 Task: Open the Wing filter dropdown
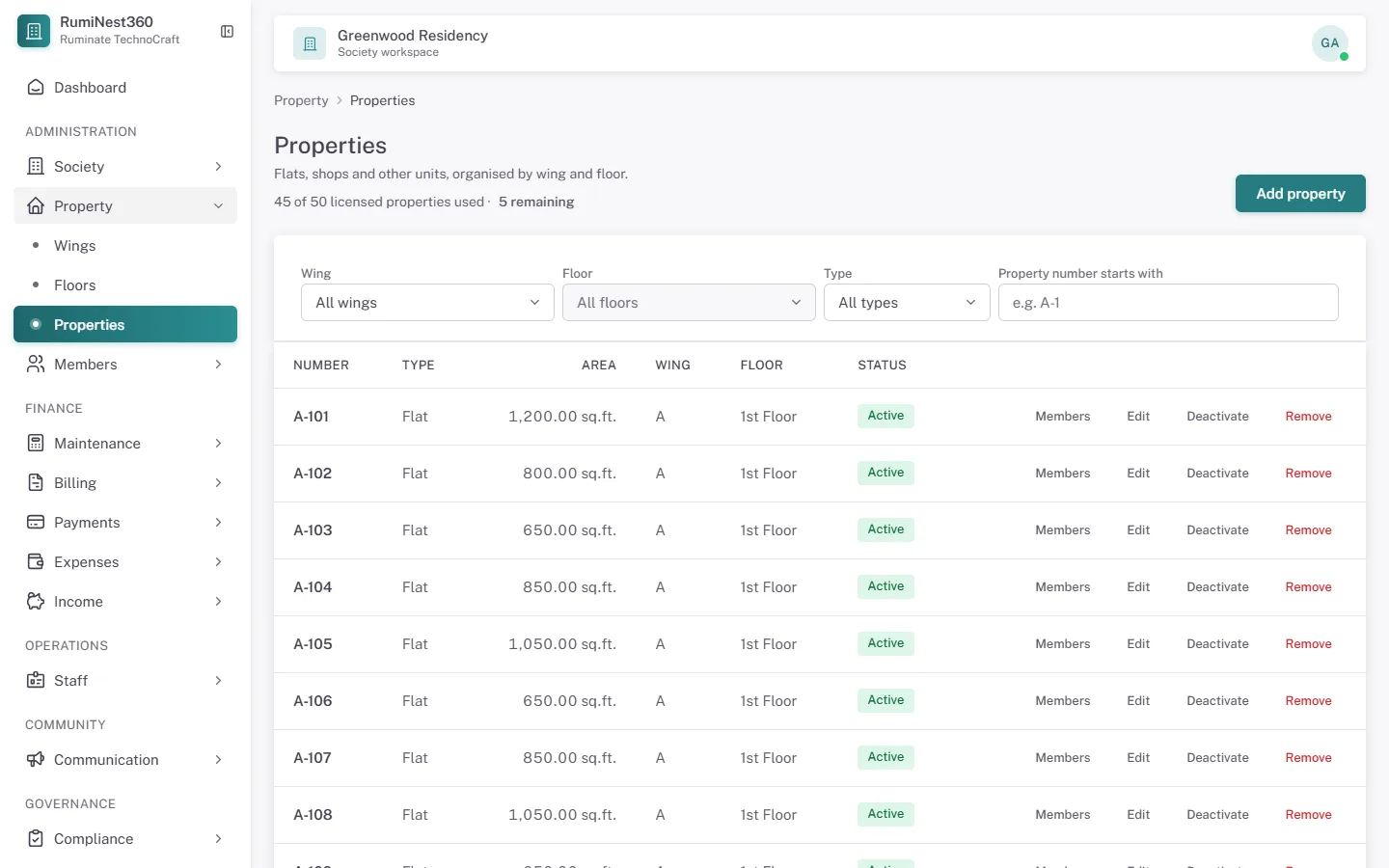coord(427,303)
